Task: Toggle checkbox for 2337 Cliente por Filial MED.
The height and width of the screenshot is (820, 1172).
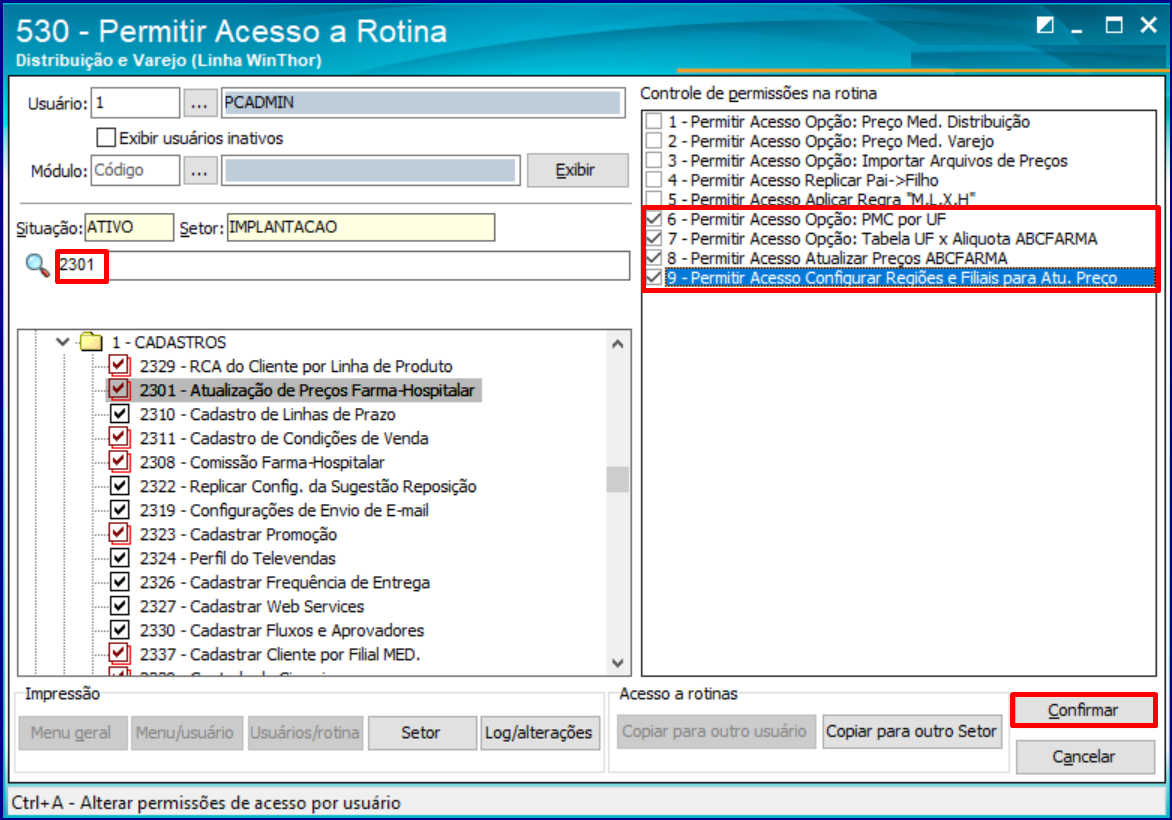Action: point(119,653)
